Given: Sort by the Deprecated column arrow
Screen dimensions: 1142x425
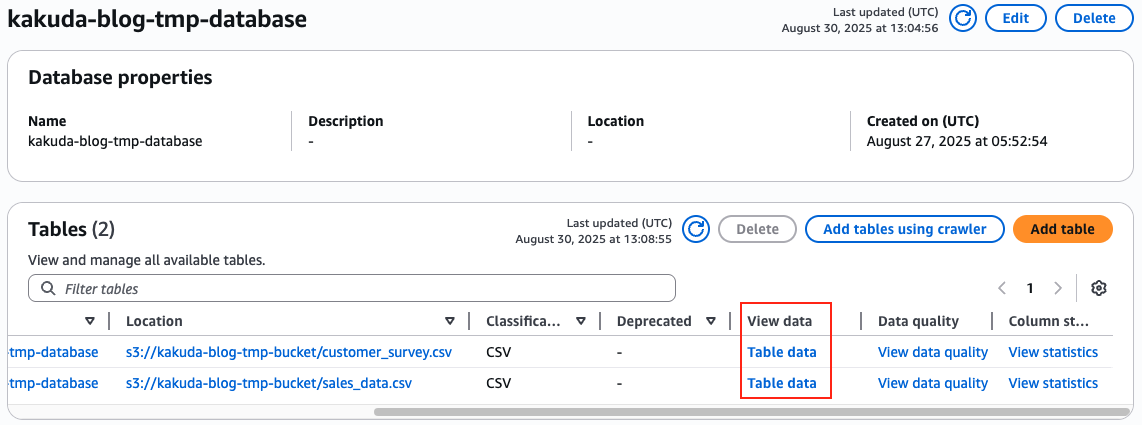Looking at the screenshot, I should tap(710, 321).
